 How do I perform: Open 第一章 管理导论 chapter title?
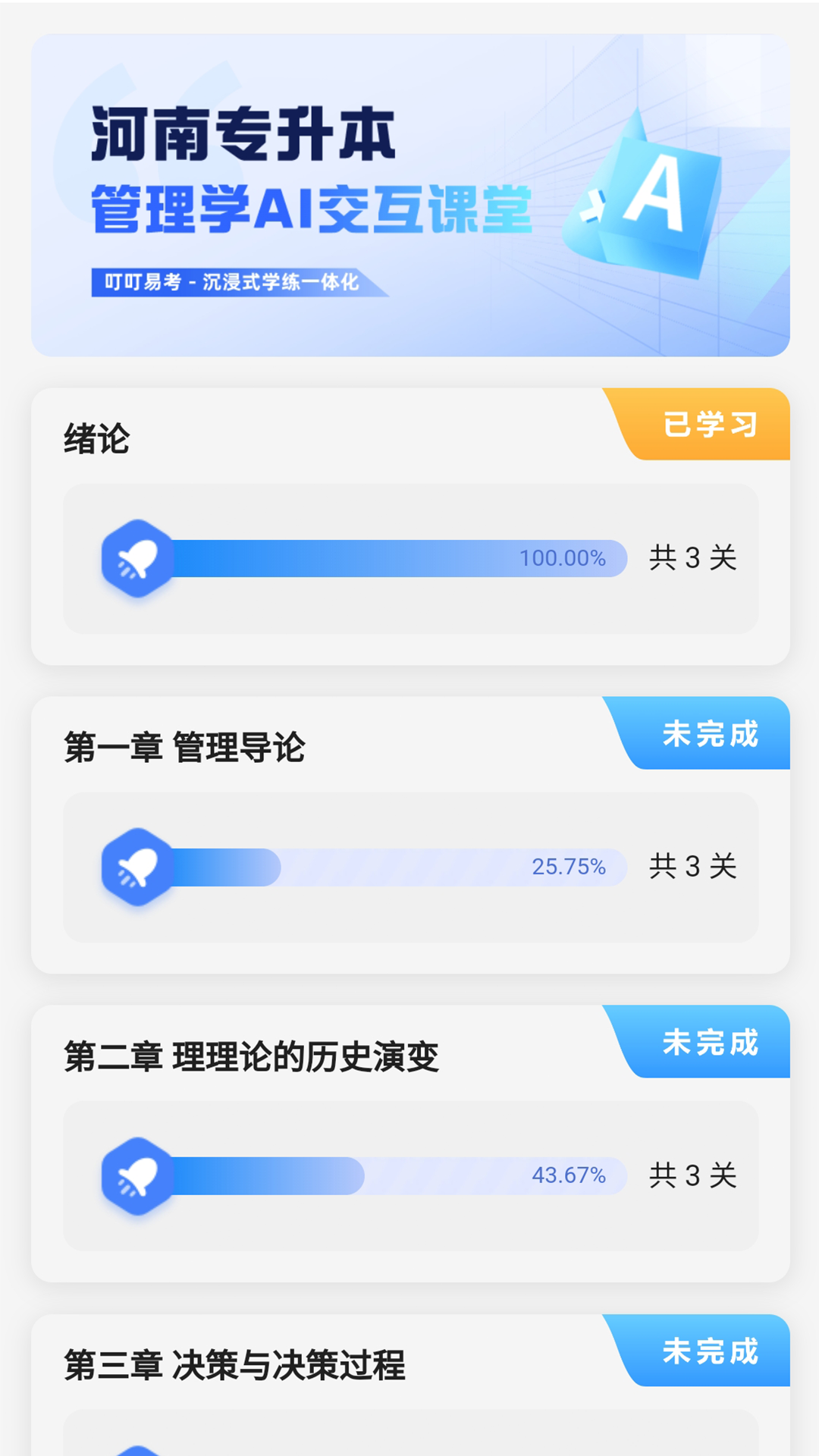click(x=184, y=748)
